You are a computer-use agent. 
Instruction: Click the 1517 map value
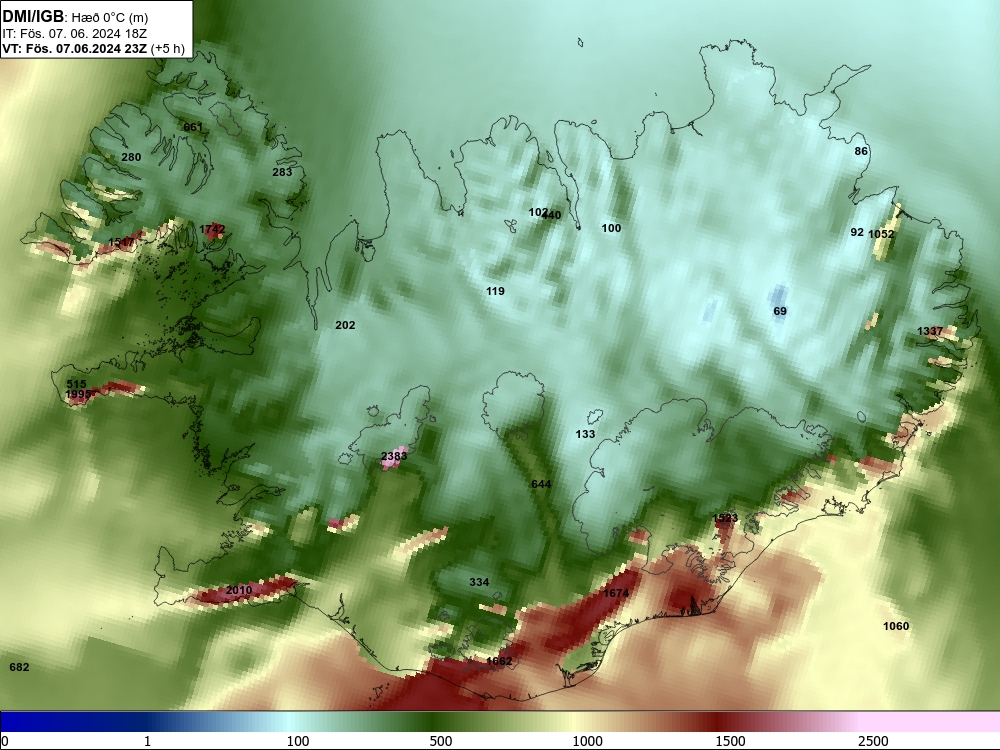121,242
